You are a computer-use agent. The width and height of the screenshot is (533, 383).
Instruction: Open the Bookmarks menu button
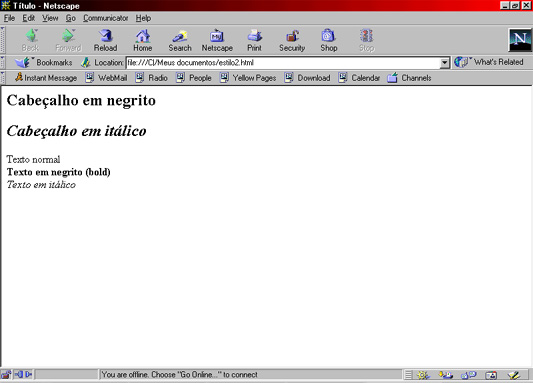(44, 63)
